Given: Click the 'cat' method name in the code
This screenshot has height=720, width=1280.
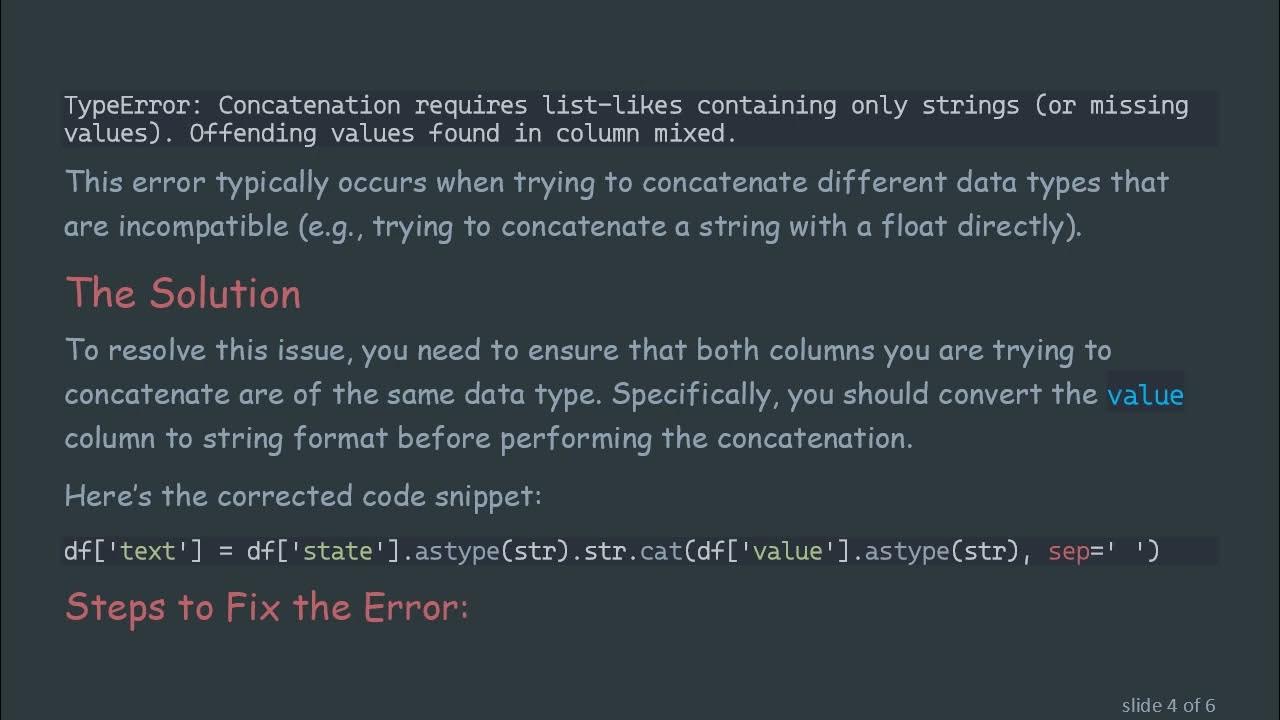Looking at the screenshot, I should click(x=661, y=551).
